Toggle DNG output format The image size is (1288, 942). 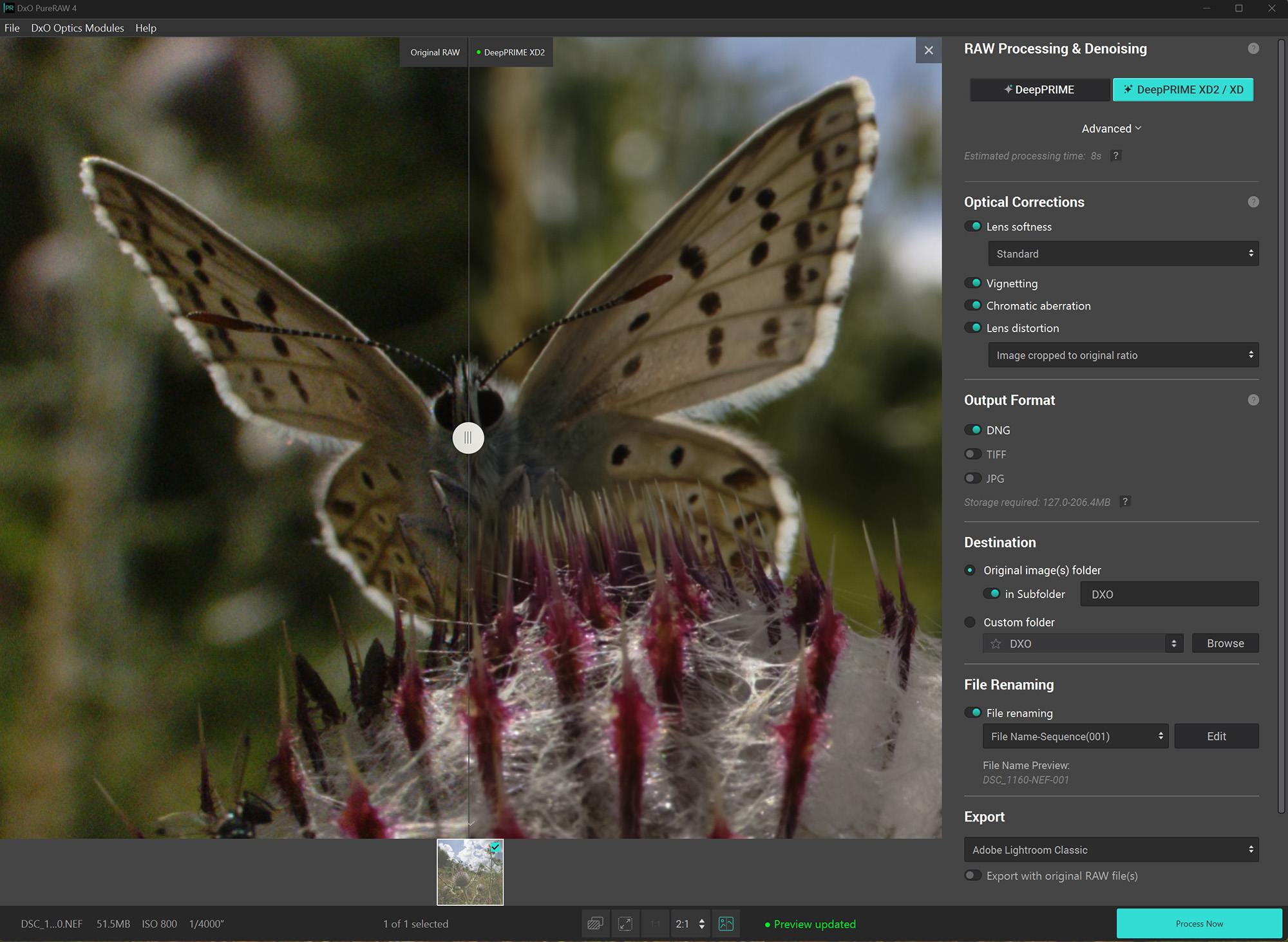[x=972, y=430]
